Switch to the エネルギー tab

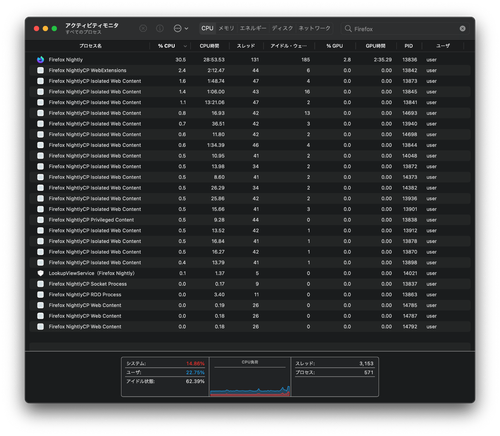pyautogui.click(x=253, y=28)
